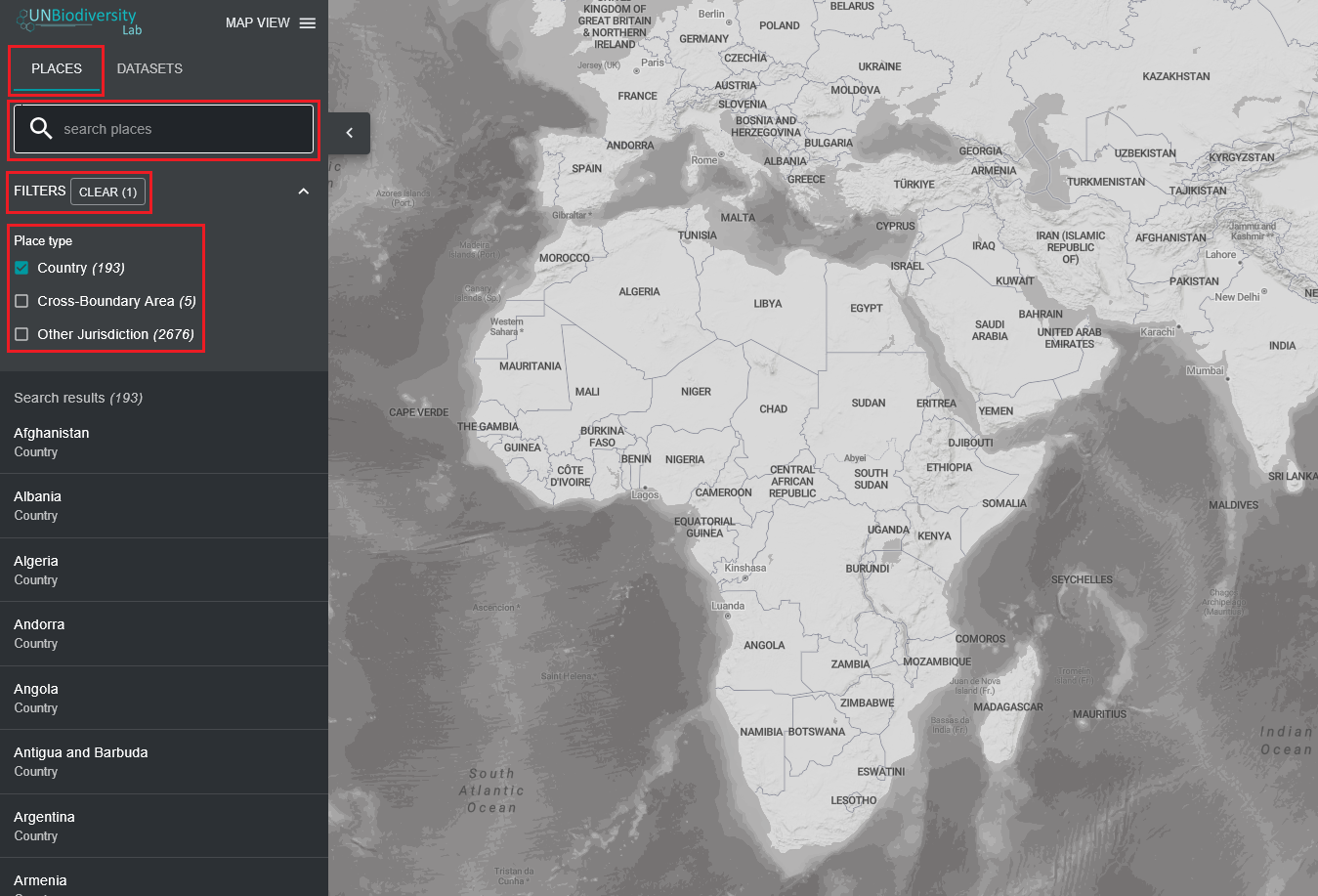
Task: Click the search magnifier icon
Action: coord(41,128)
